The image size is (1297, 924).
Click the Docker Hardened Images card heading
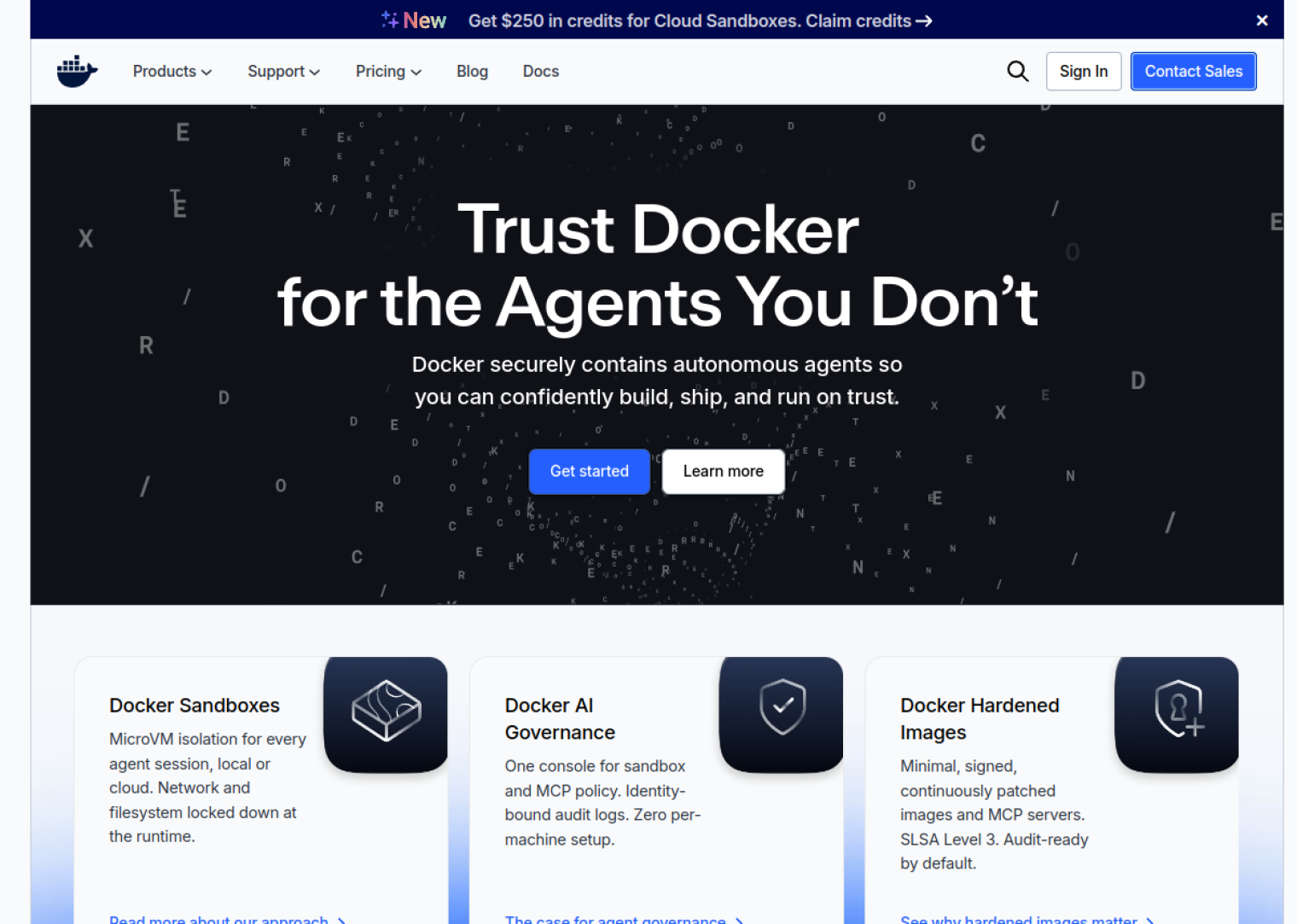point(980,719)
